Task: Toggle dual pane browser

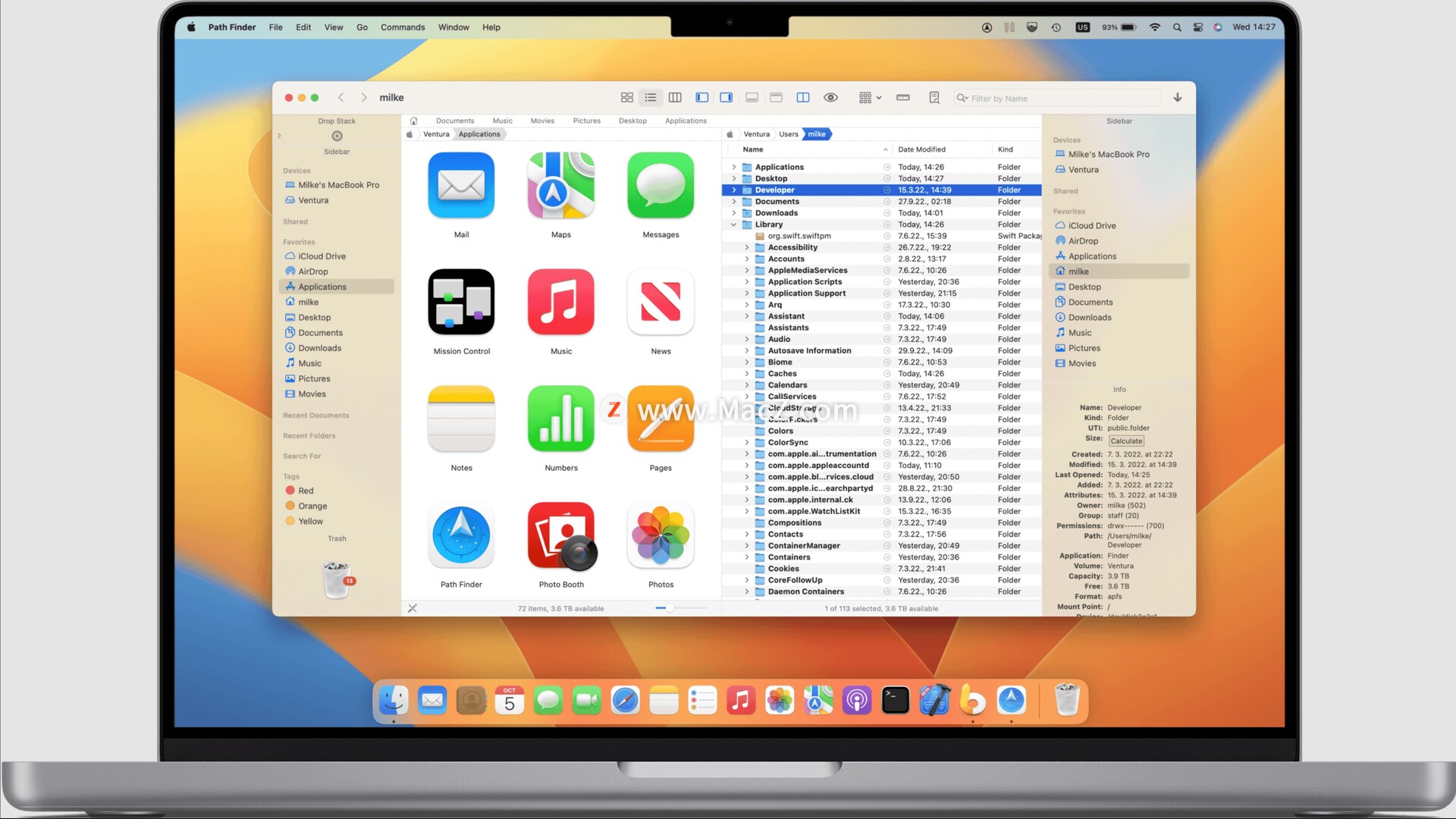Action: [803, 98]
